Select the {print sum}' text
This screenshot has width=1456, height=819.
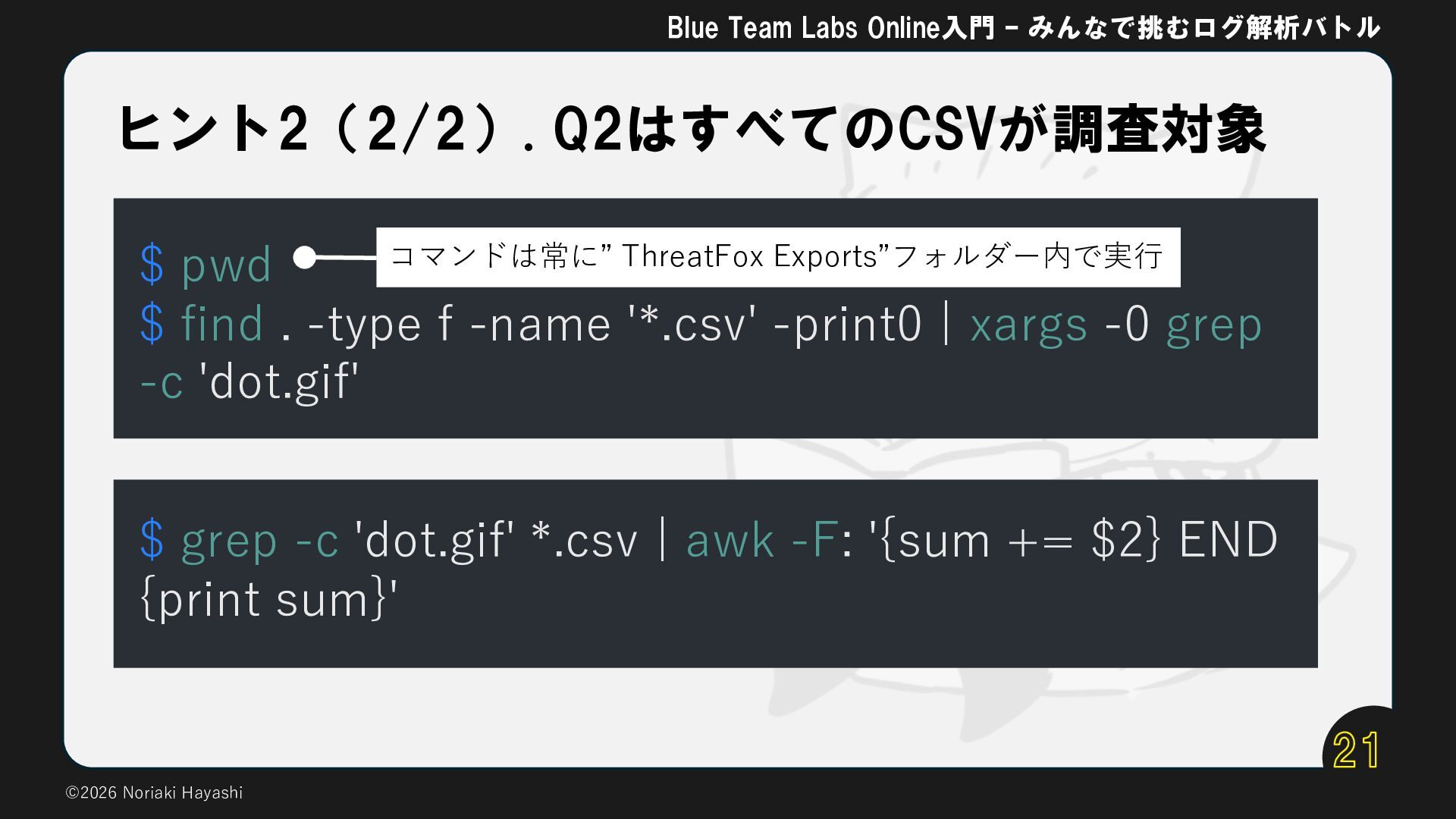(x=270, y=599)
